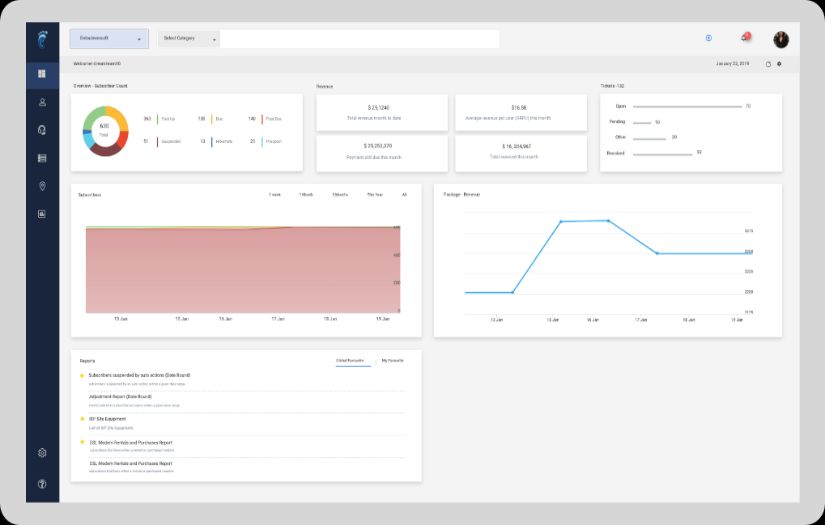Select the 1 week range tab
This screenshot has width=825, height=525.
tap(275, 195)
